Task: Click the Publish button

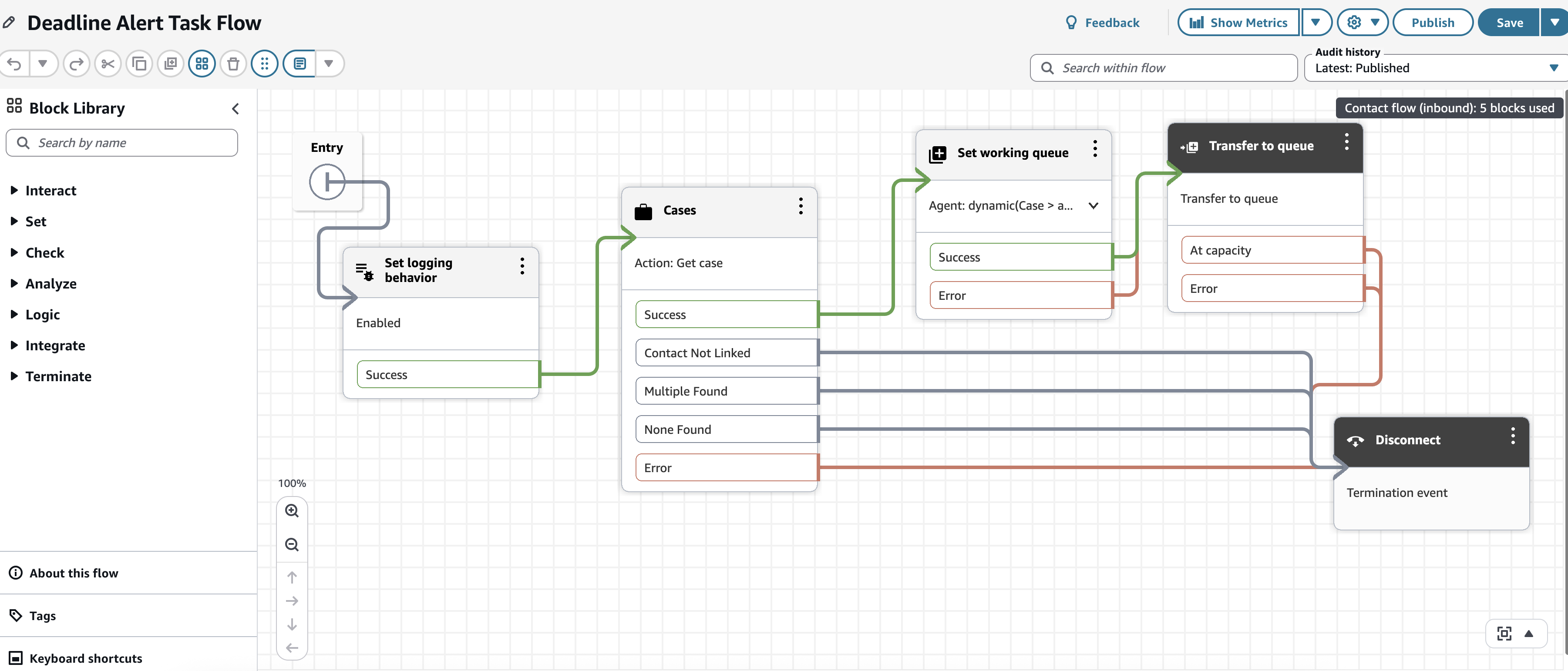Action: coord(1432,22)
